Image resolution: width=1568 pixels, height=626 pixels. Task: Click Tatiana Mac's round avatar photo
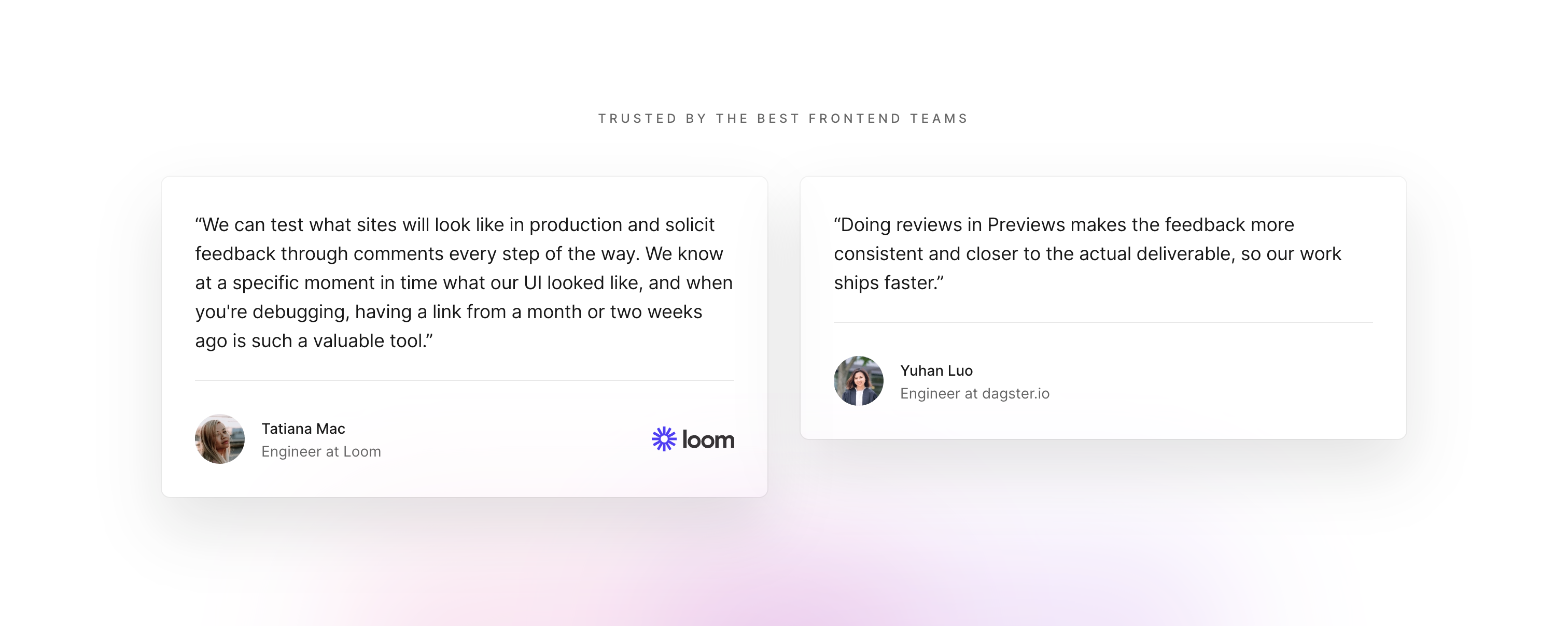(x=220, y=439)
